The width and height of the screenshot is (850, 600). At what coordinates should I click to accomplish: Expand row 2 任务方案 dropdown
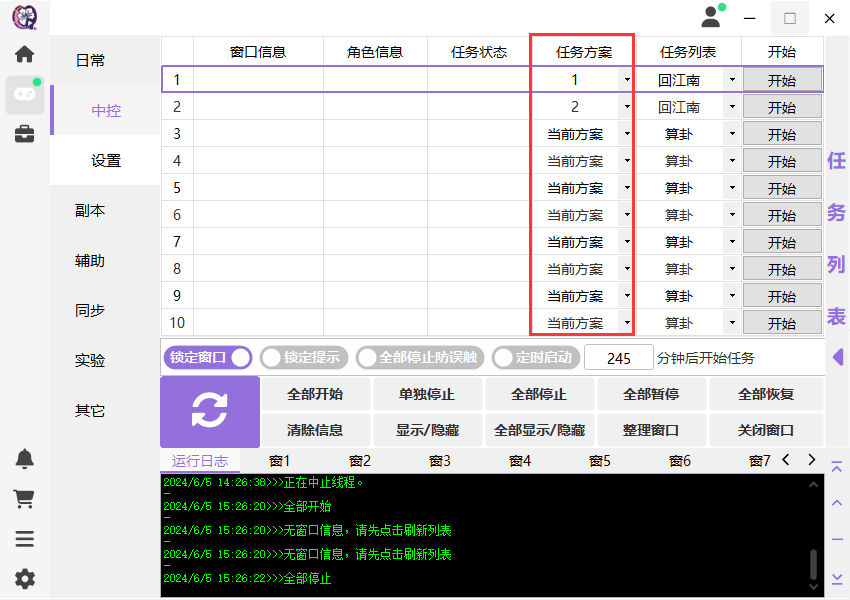pyautogui.click(x=627, y=107)
